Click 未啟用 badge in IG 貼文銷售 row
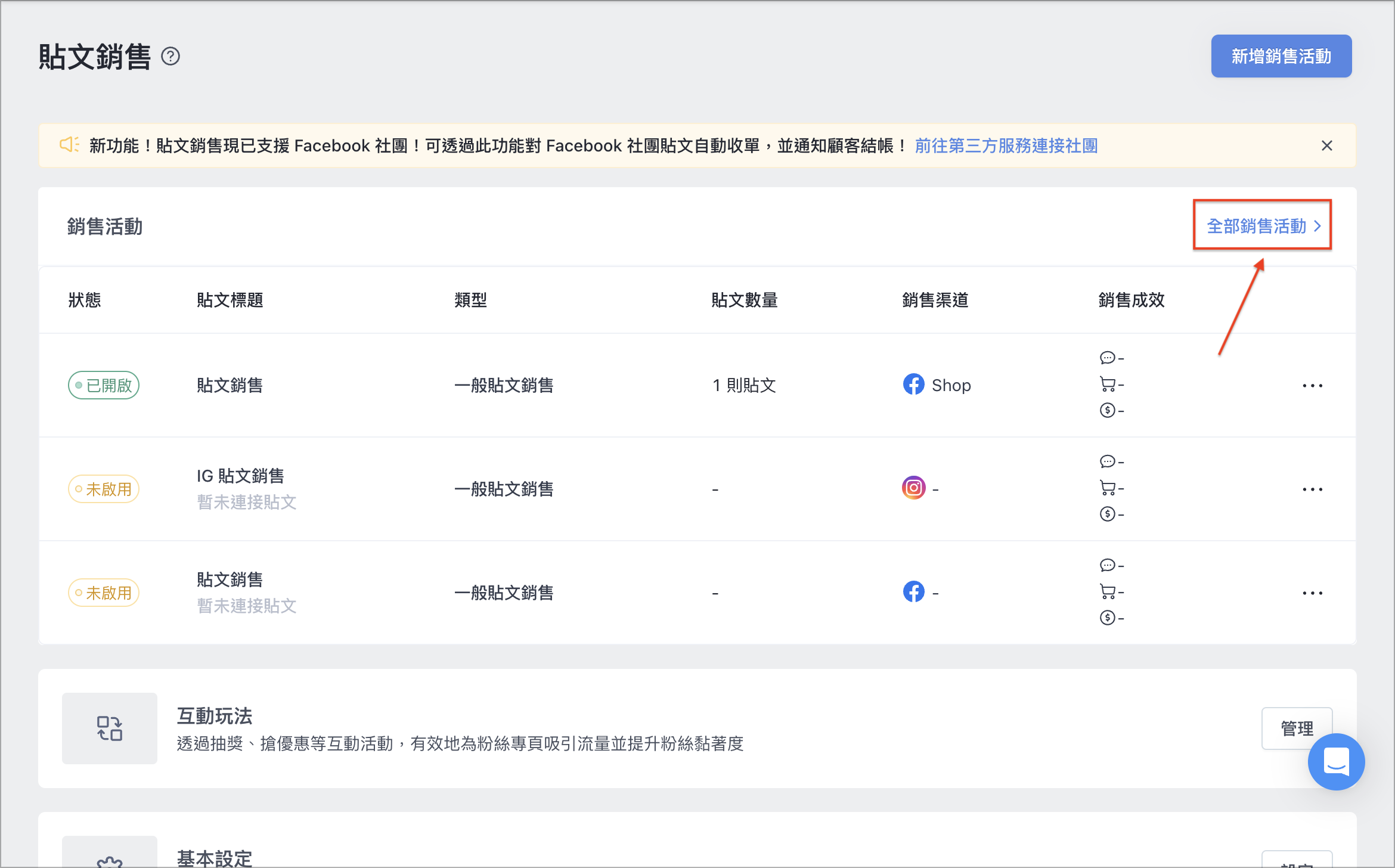This screenshot has height=868, width=1395. point(104,489)
